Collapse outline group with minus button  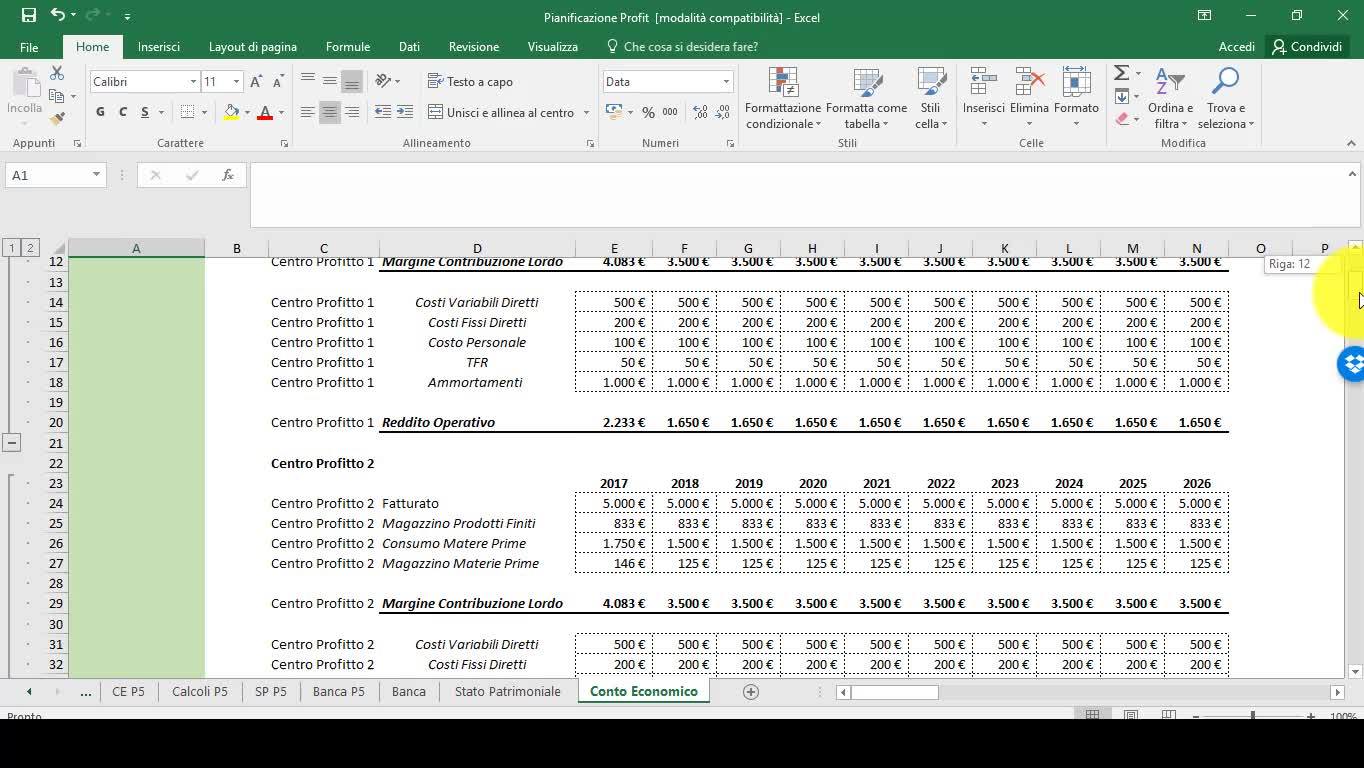[x=12, y=442]
